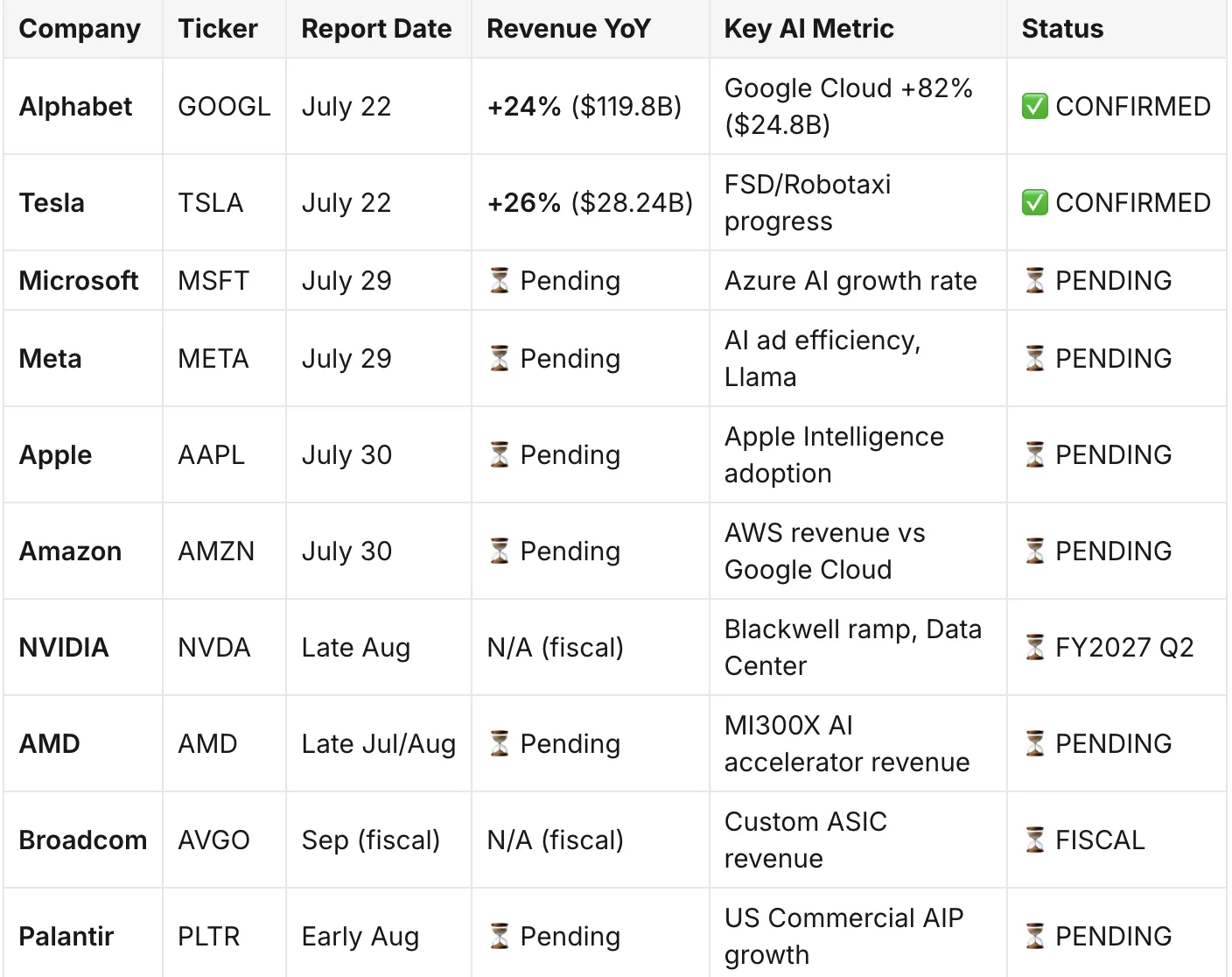
Task: Select the GOOGL ticker cell
Action: pyautogui.click(x=224, y=107)
